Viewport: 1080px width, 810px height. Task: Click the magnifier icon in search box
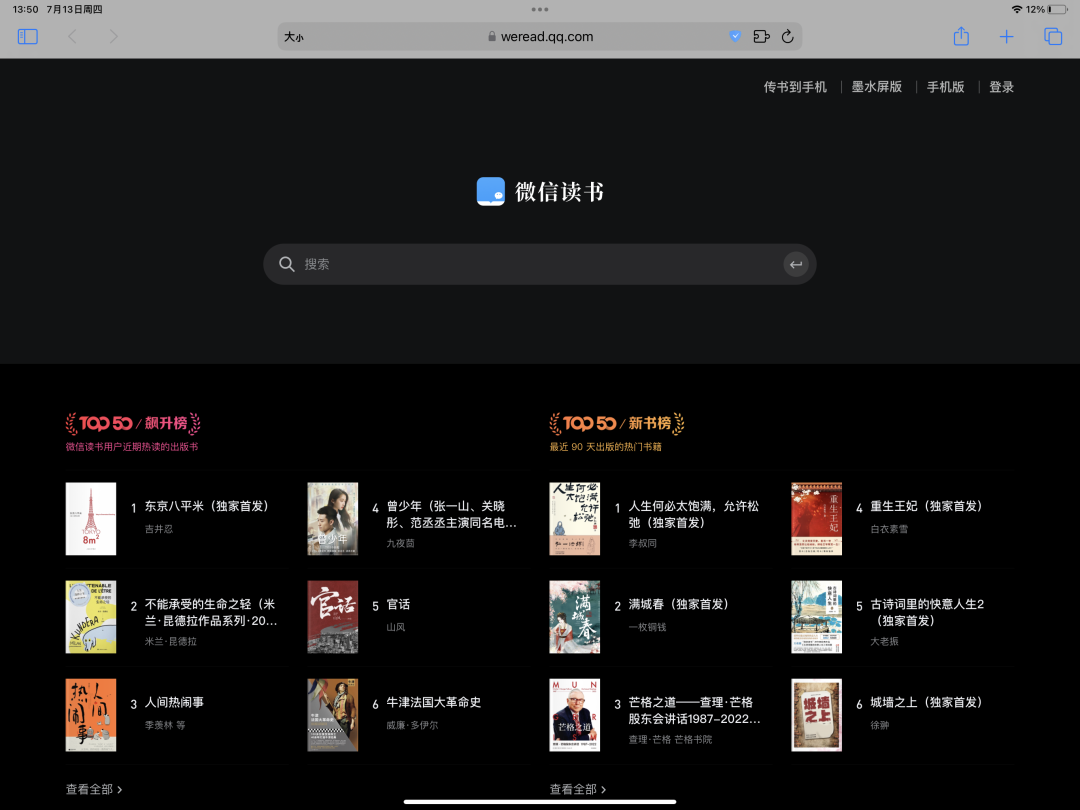click(x=287, y=264)
